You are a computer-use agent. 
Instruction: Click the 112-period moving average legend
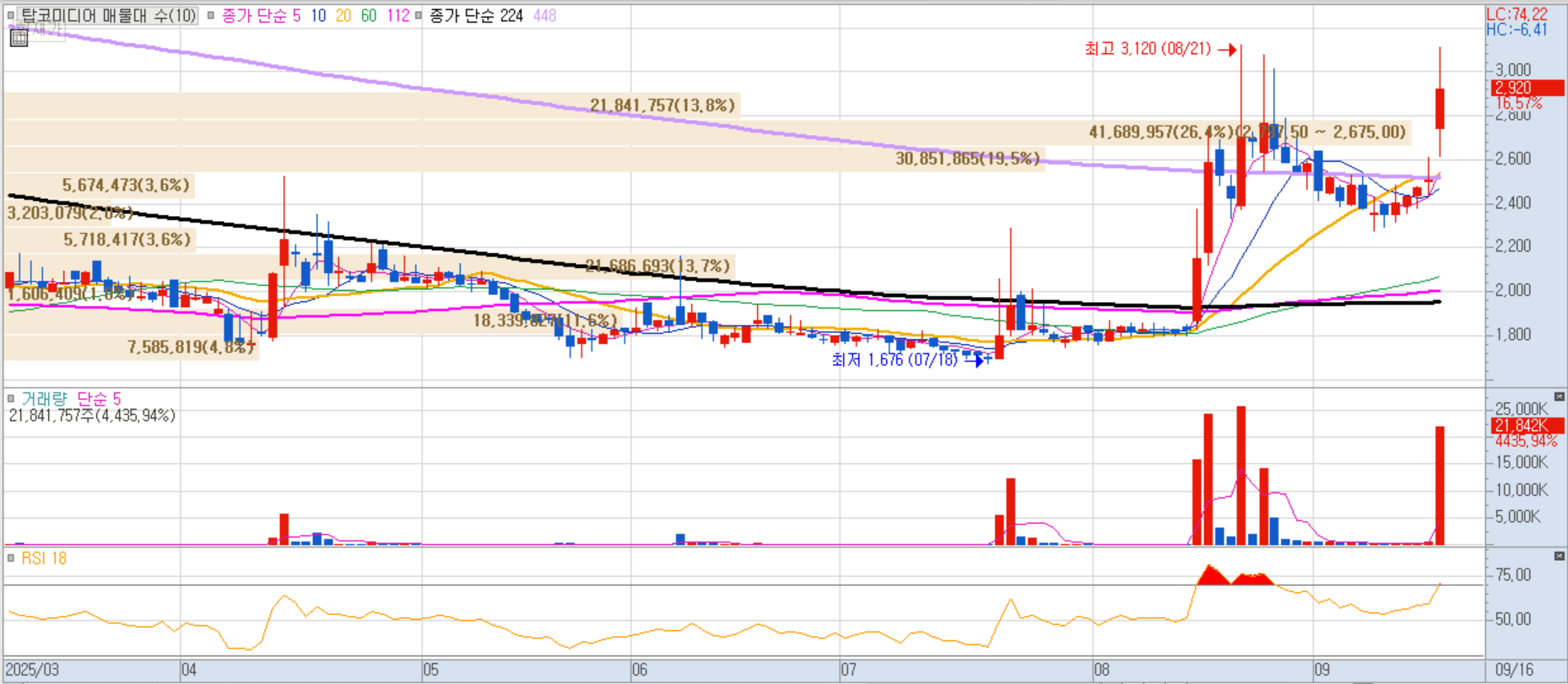pos(398,15)
